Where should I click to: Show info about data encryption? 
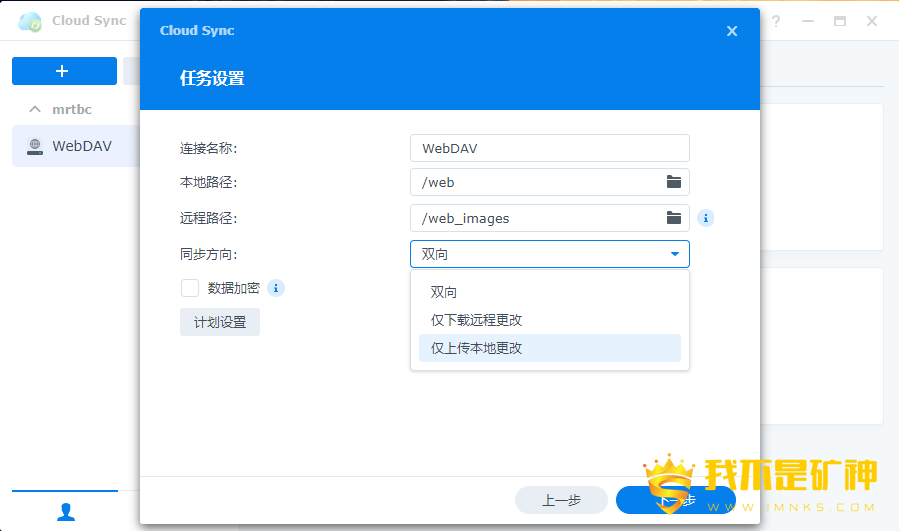276,288
